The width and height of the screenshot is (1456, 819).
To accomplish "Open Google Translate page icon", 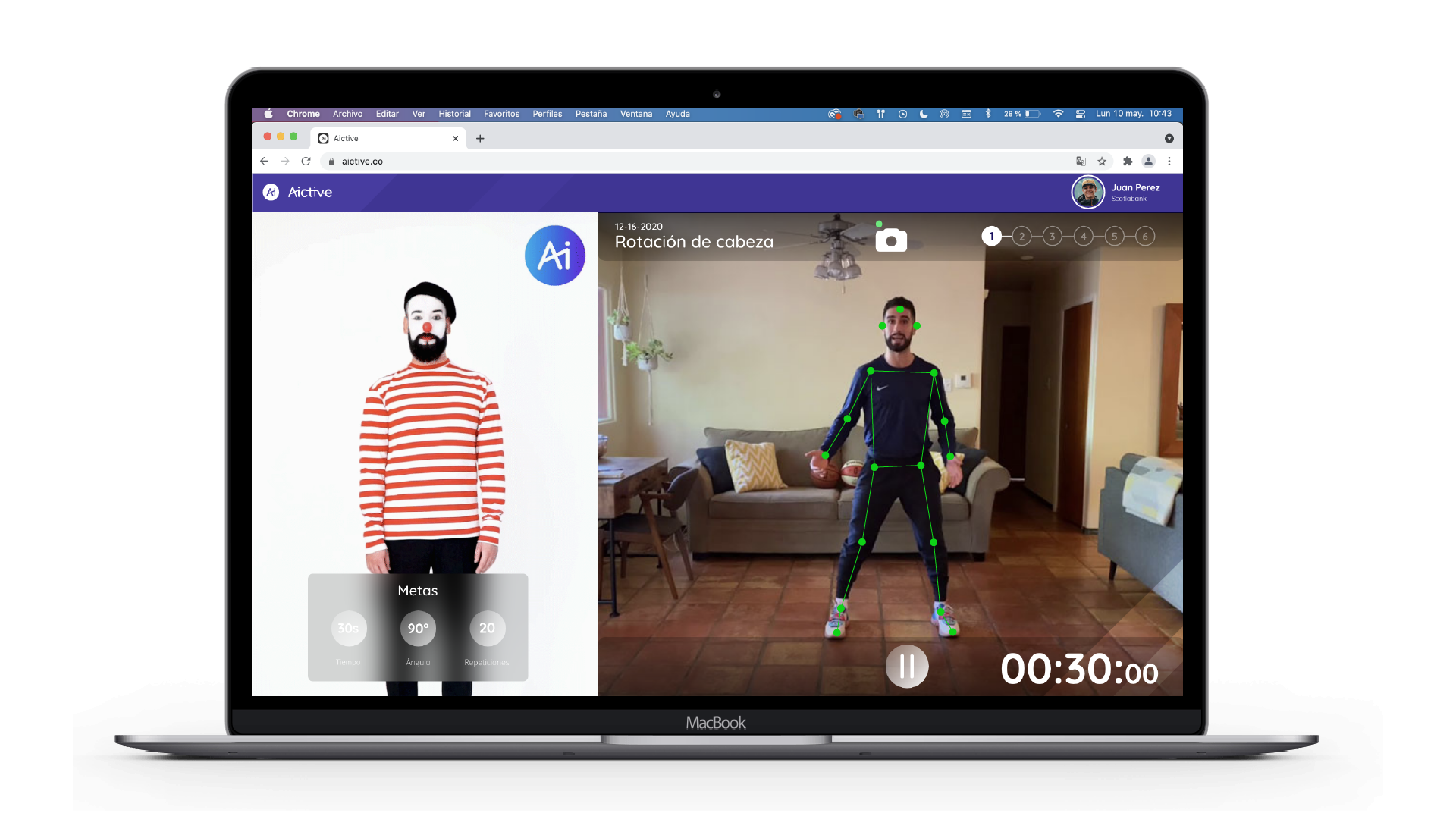I will tap(1081, 162).
